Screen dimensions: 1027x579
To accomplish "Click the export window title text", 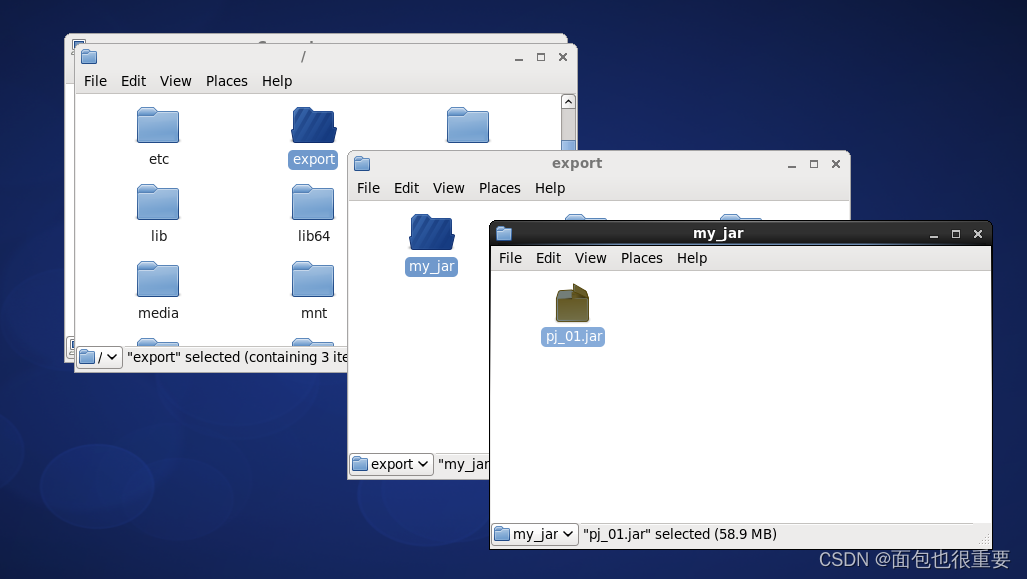I will coord(576,164).
